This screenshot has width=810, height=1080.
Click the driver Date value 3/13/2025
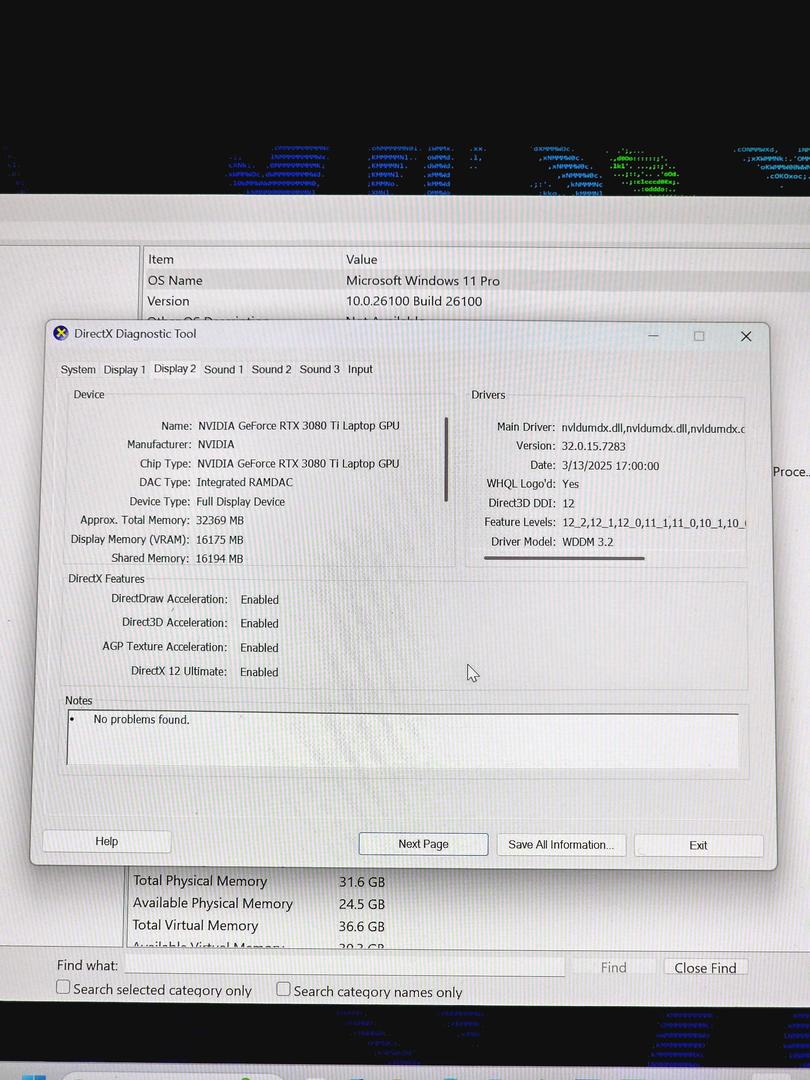click(610, 466)
